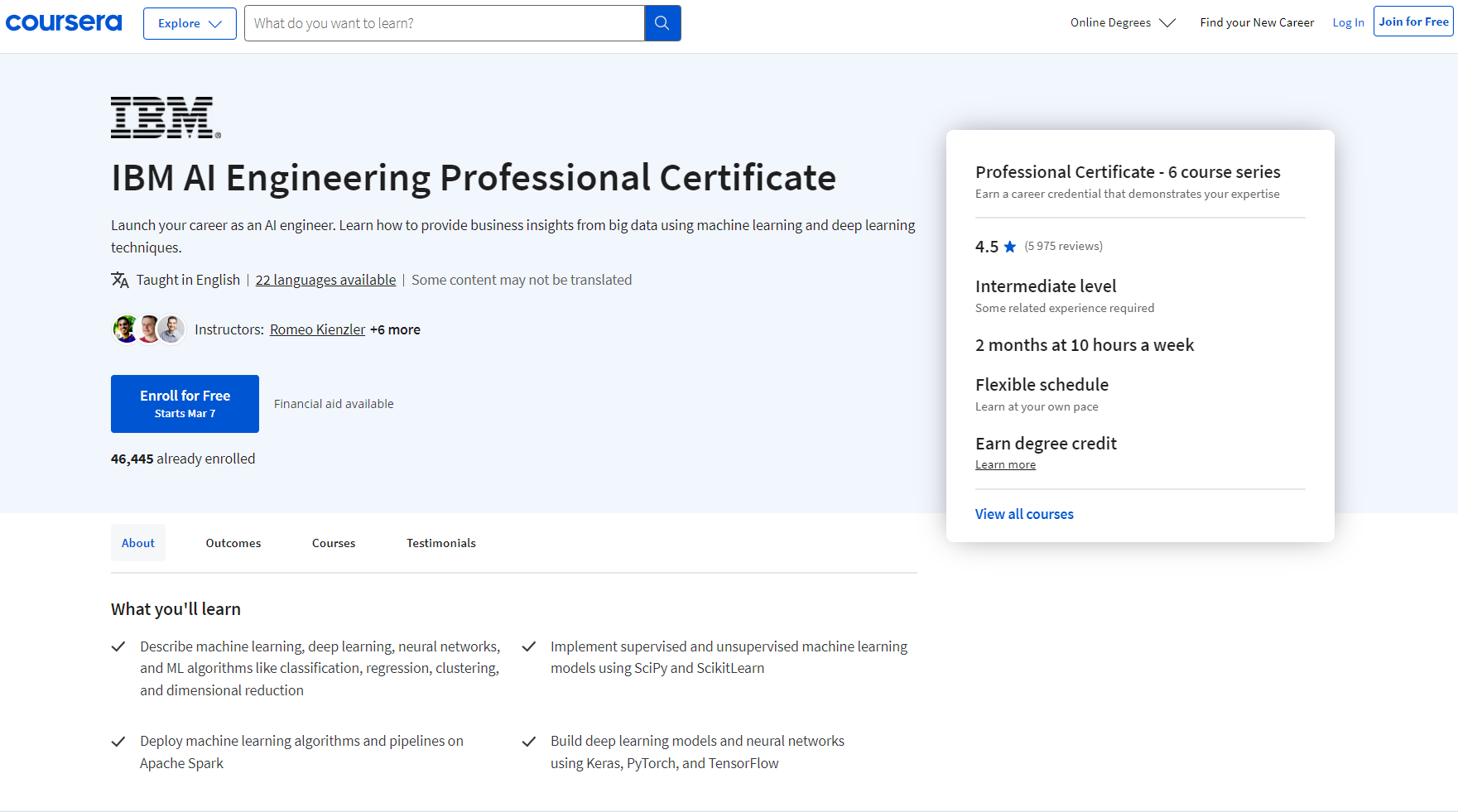Click the IBM AI Engineering Professional Certificate title
Image resolution: width=1458 pixels, height=812 pixels.
coord(474,178)
